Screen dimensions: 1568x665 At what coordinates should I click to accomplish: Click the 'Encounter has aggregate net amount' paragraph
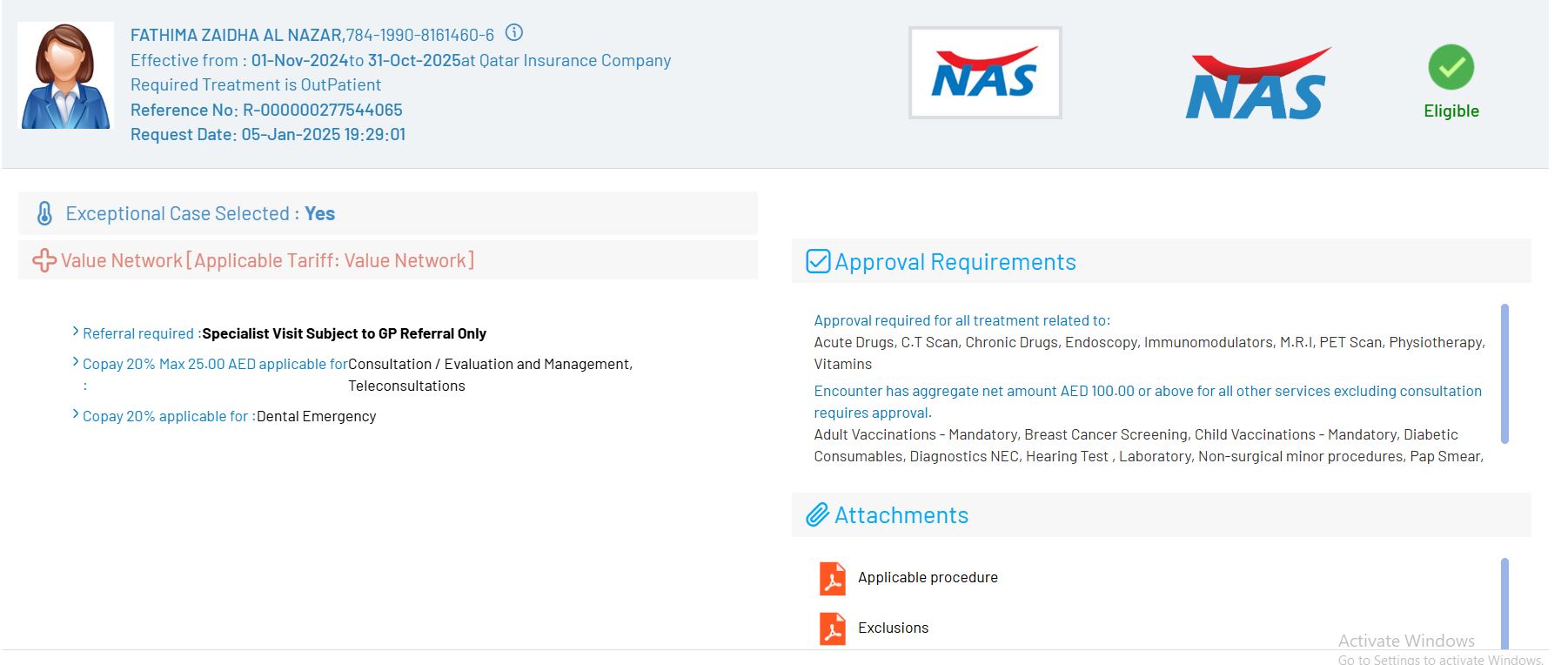(x=1148, y=401)
